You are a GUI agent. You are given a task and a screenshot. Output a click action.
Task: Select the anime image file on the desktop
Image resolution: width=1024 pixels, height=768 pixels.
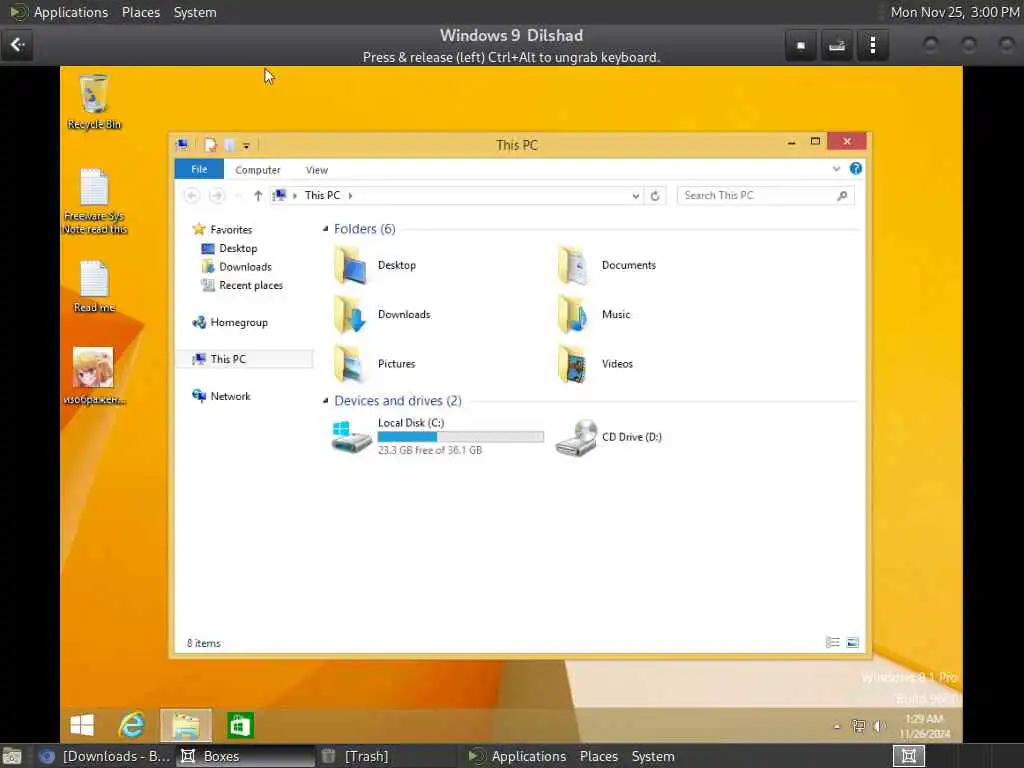pyautogui.click(x=94, y=376)
